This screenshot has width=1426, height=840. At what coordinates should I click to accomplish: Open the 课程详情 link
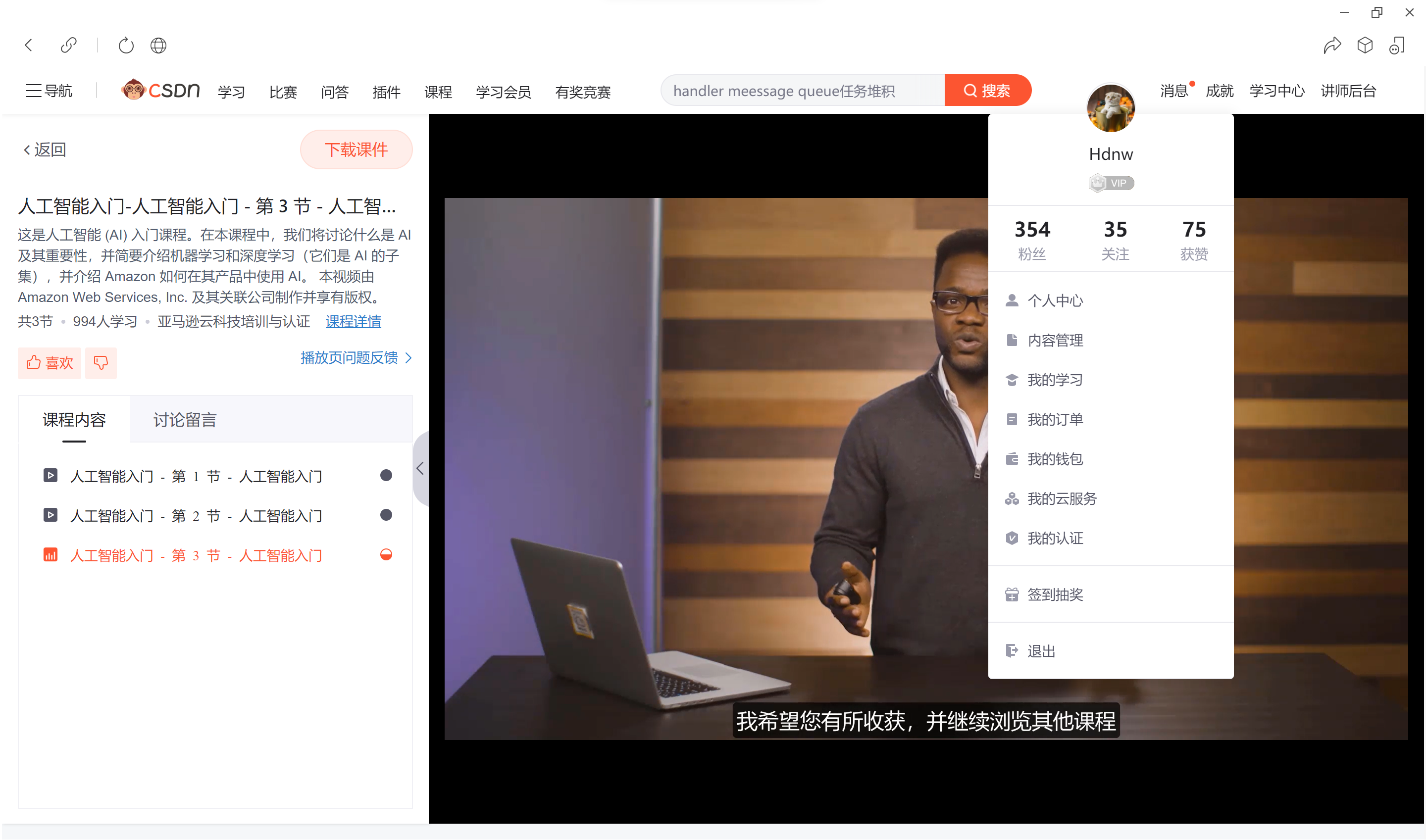click(x=353, y=322)
